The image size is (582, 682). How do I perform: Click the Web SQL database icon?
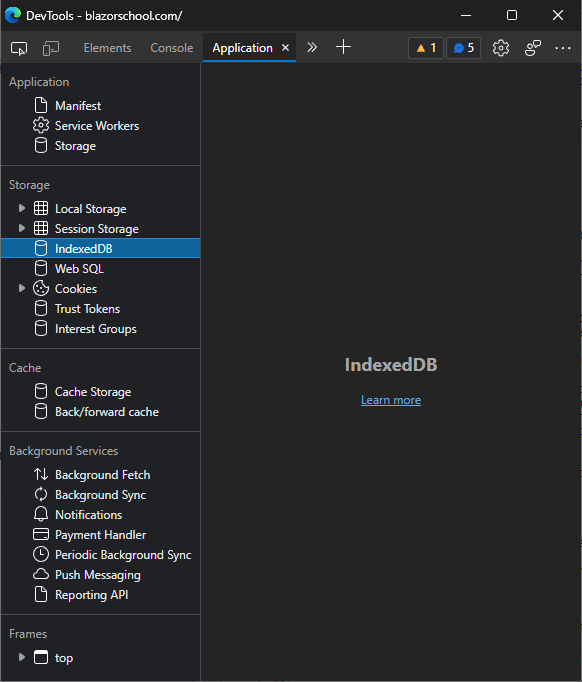pyautogui.click(x=41, y=269)
